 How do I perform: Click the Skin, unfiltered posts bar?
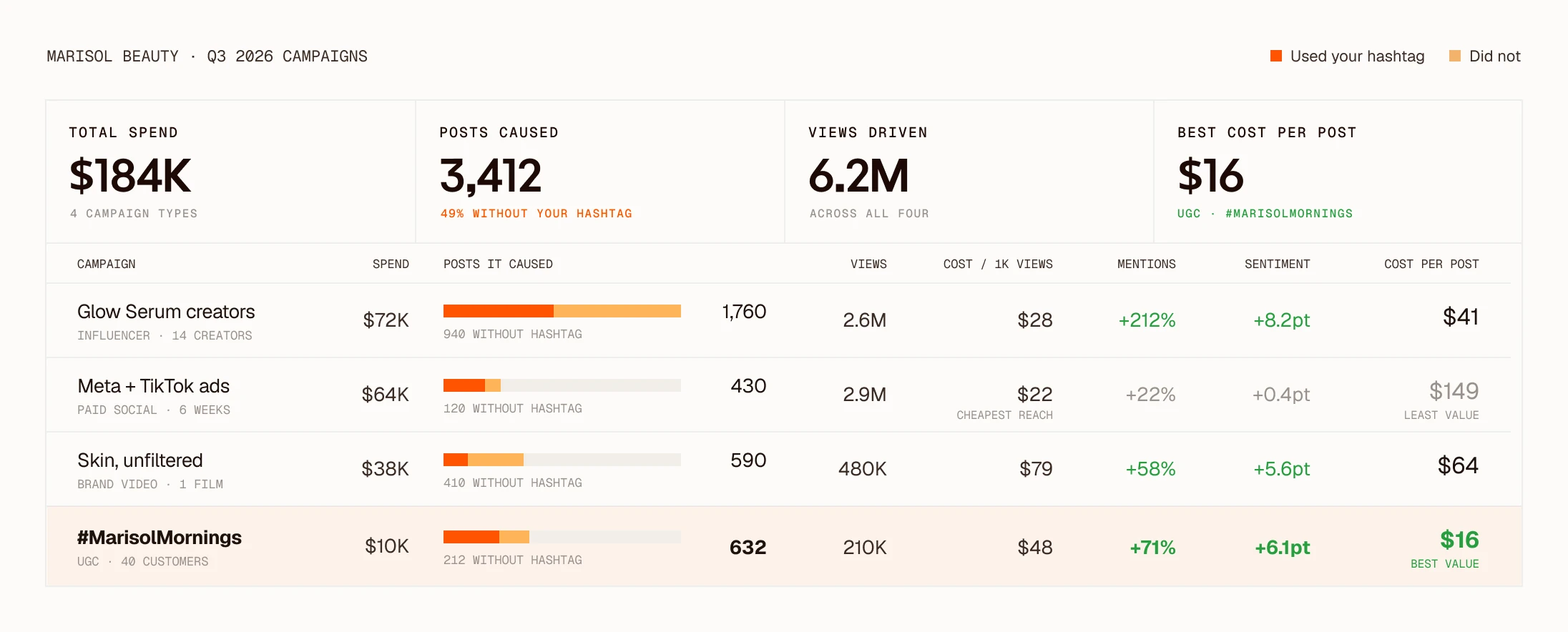(x=562, y=460)
